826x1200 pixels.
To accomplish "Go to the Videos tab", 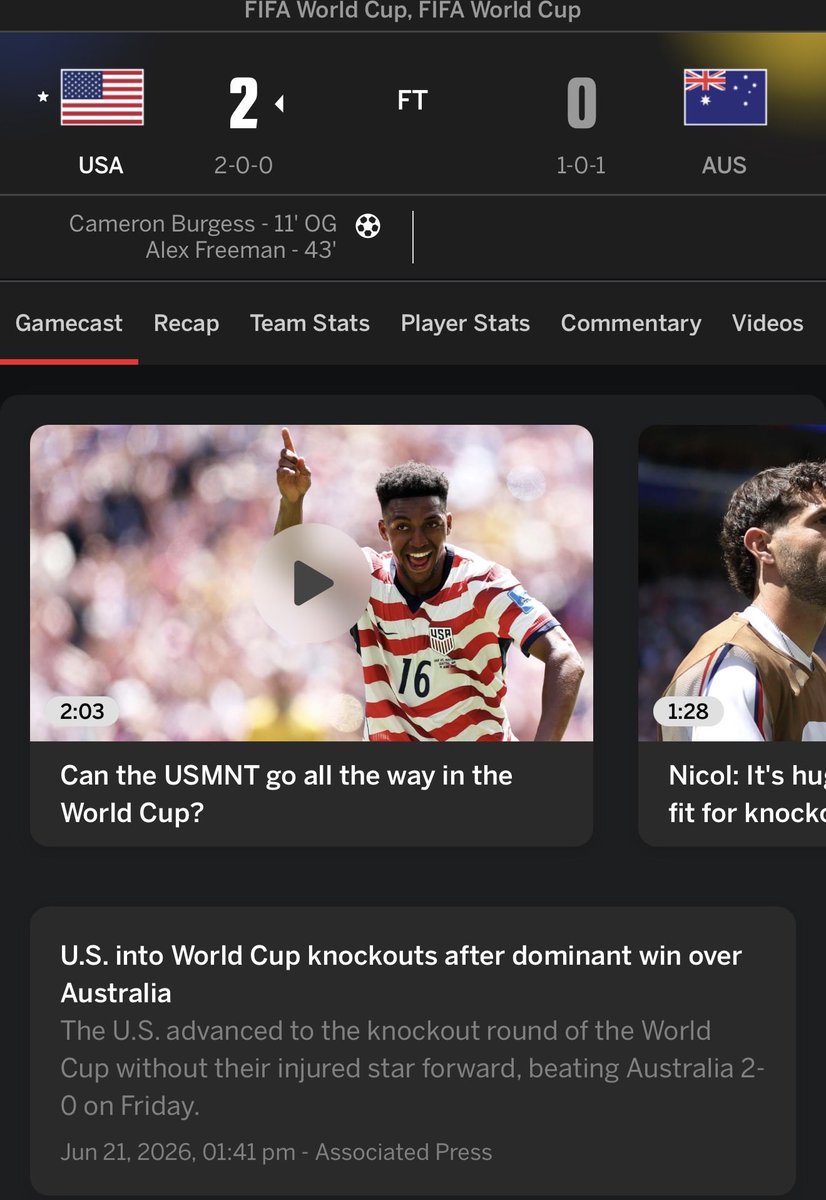I will (767, 323).
